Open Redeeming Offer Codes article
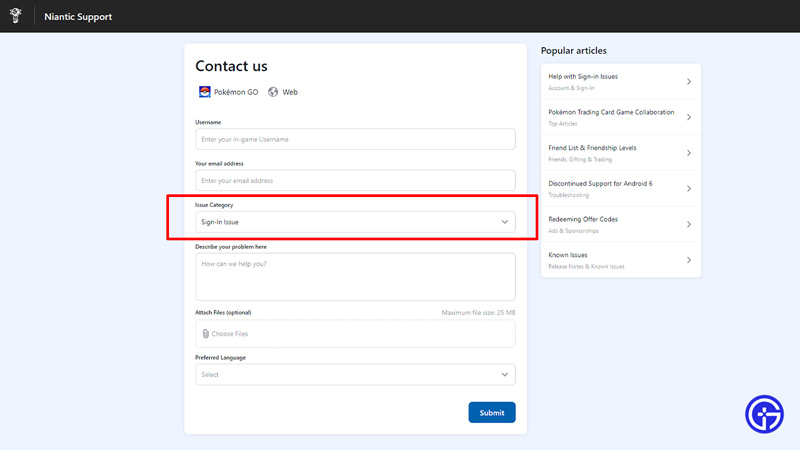The width and height of the screenshot is (800, 450). (621, 224)
